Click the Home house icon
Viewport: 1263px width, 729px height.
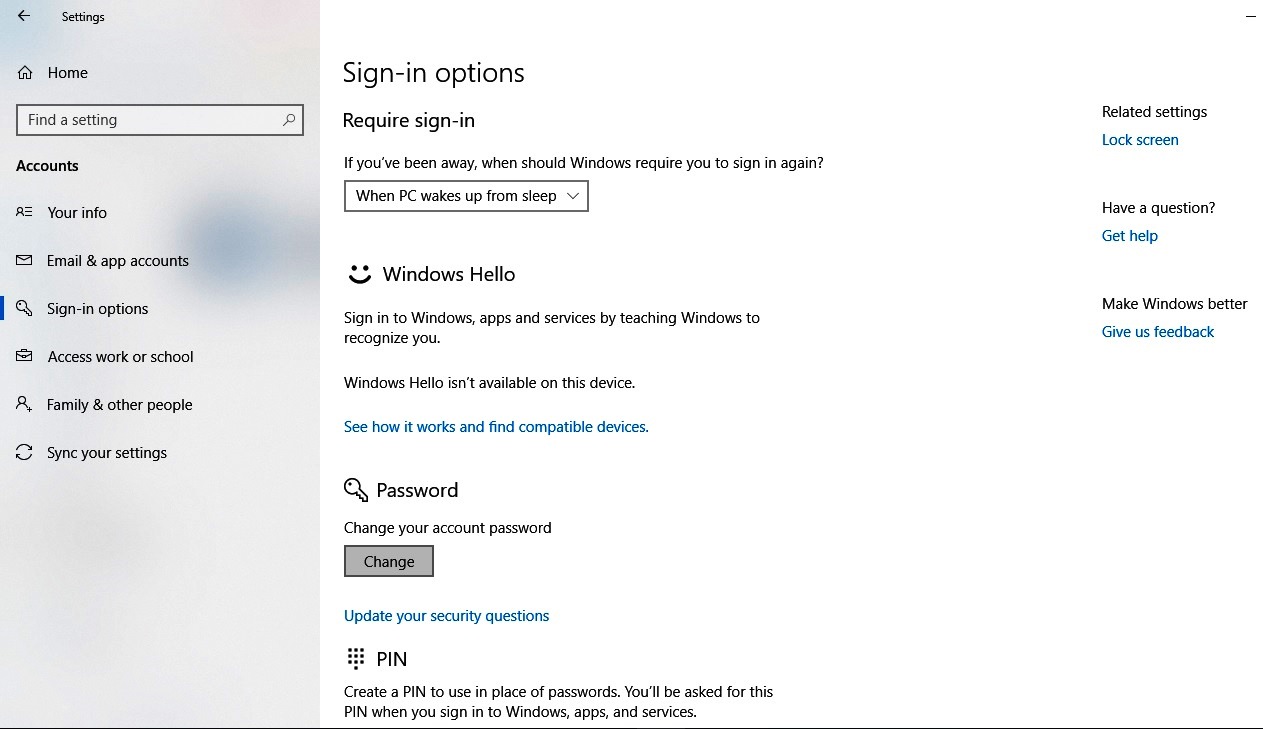(25, 73)
